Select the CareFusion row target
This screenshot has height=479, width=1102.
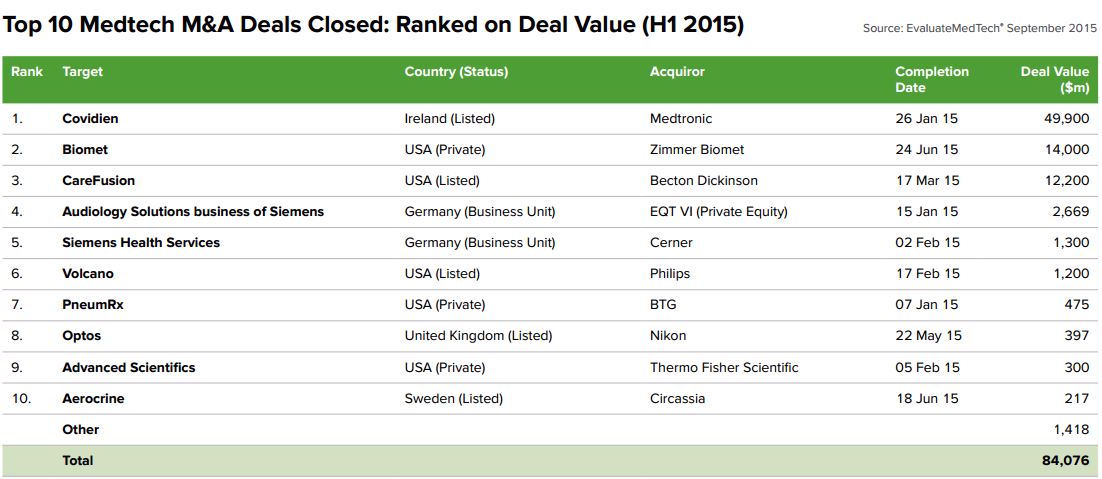pyautogui.click(x=98, y=181)
